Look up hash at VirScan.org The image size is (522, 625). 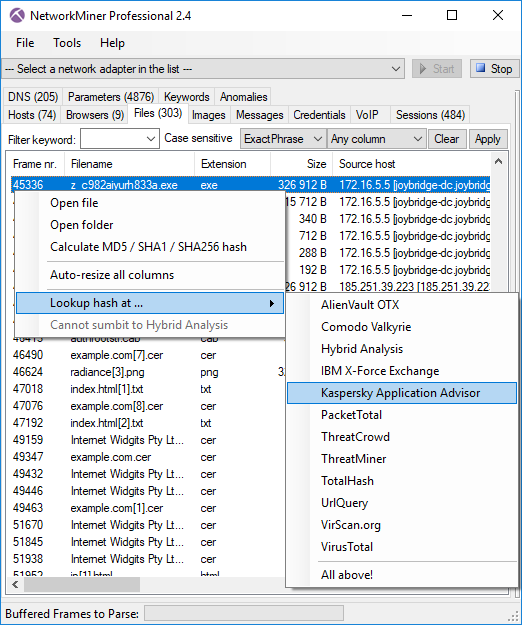coord(402,525)
